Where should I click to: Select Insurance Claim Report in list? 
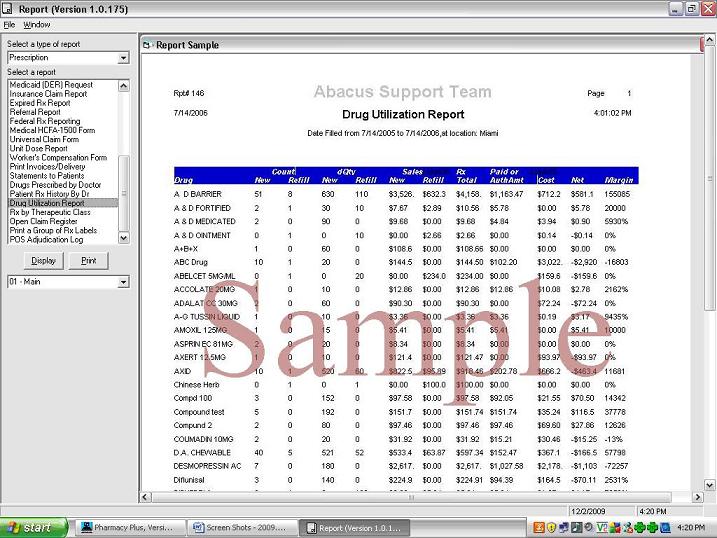pyautogui.click(x=48, y=94)
